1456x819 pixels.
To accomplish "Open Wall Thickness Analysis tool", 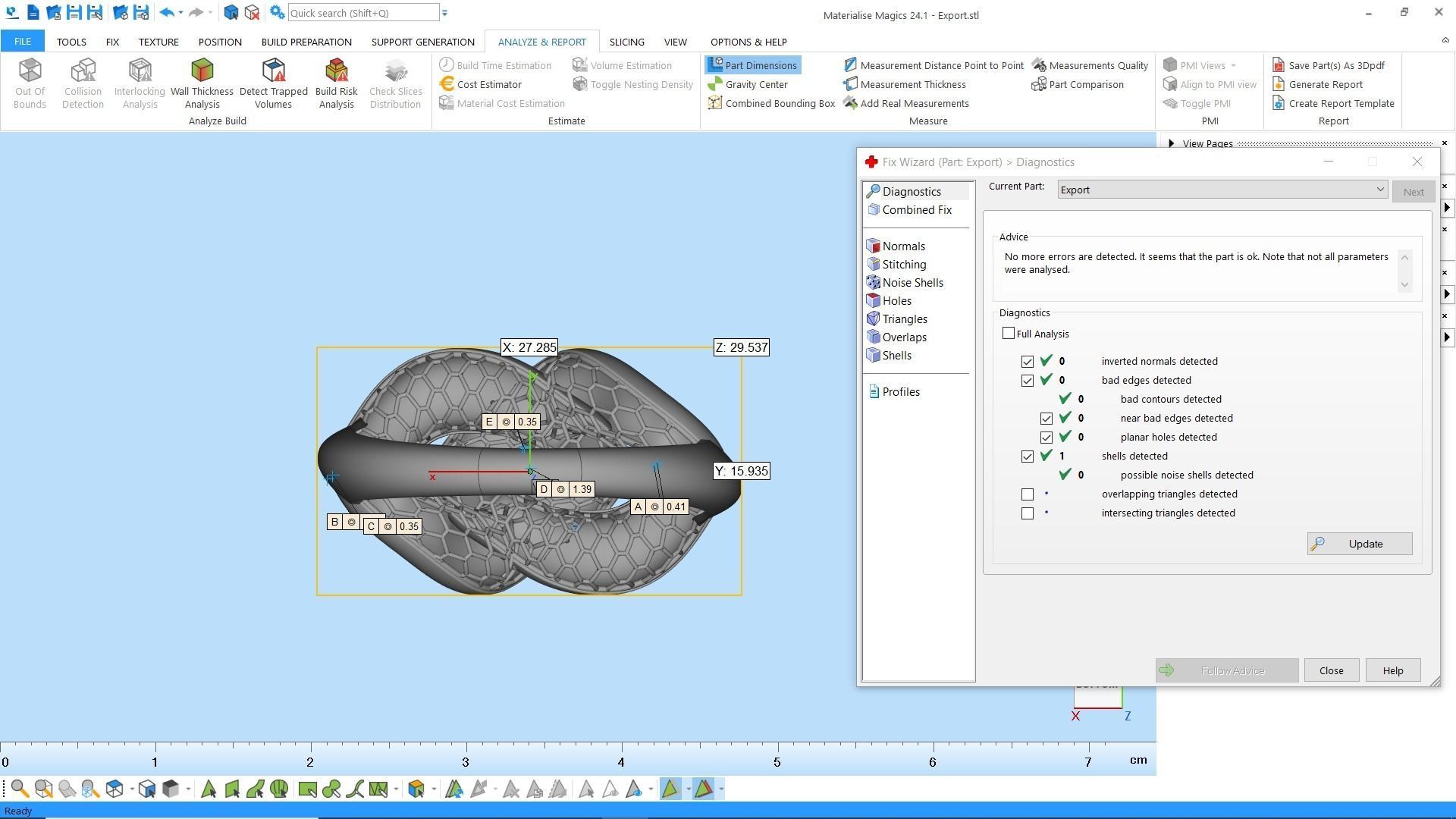I will point(202,82).
